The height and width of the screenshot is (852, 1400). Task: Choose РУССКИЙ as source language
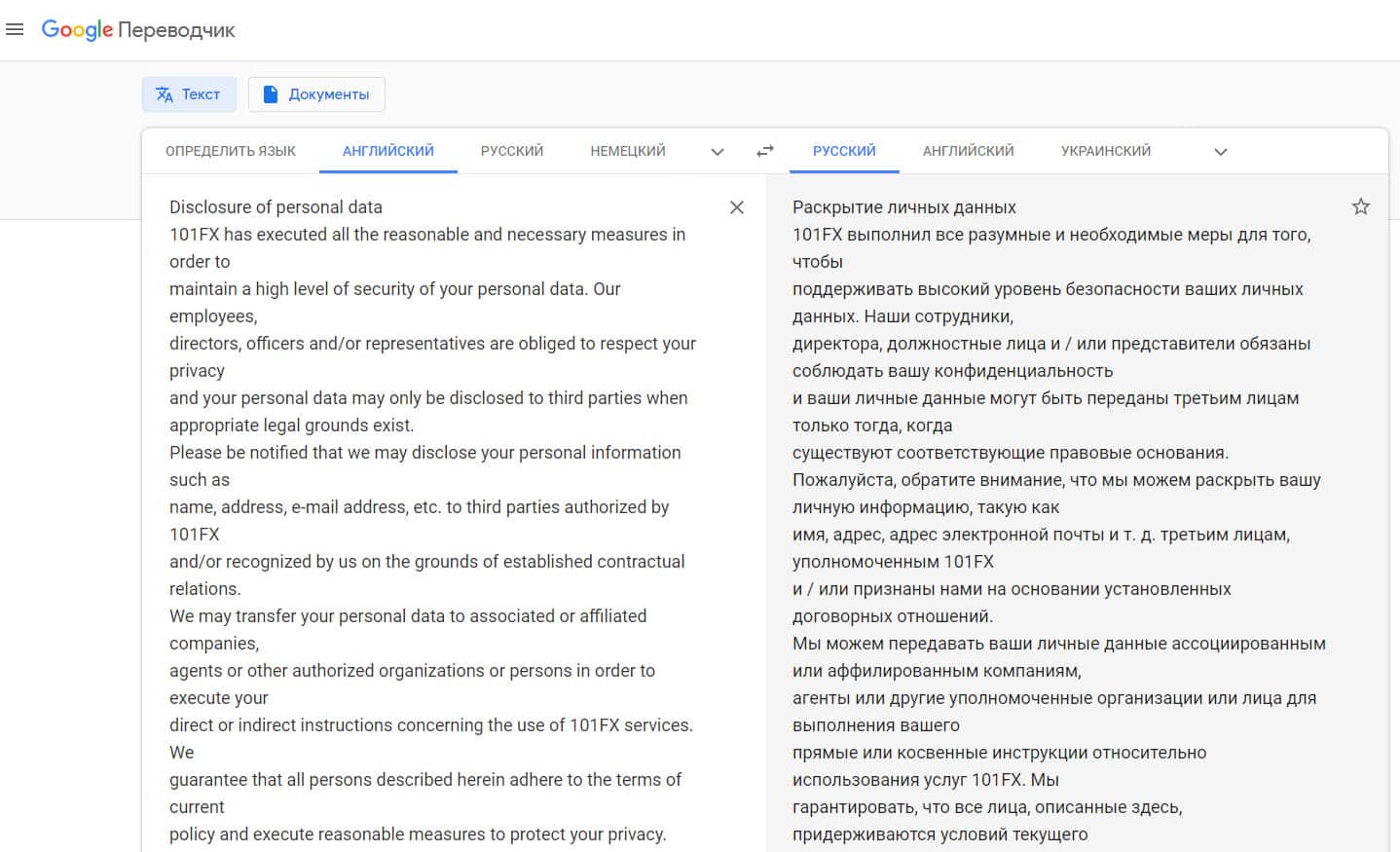512,151
